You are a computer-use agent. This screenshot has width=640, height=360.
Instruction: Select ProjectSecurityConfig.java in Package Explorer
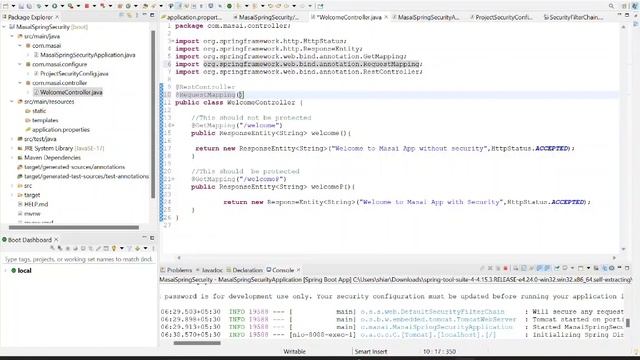74,74
